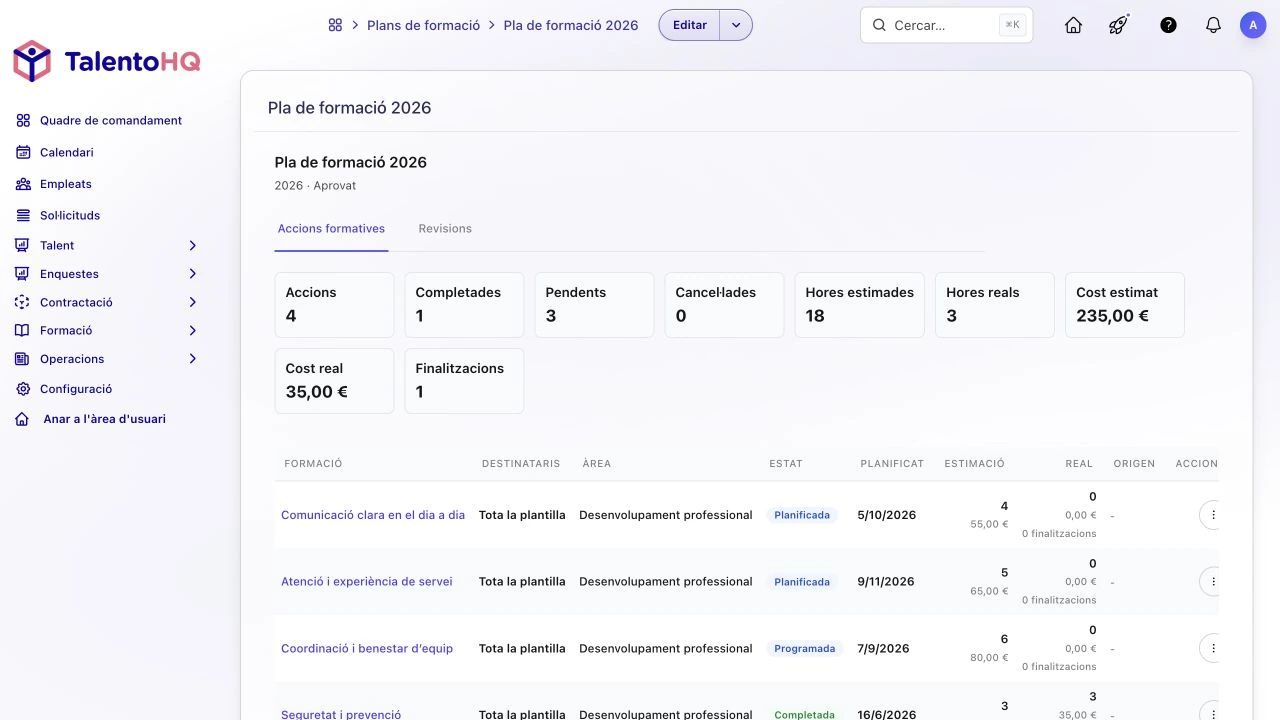Click the Sol·licituds sidebar icon
This screenshot has width=1280, height=720.
pyautogui.click(x=23, y=215)
